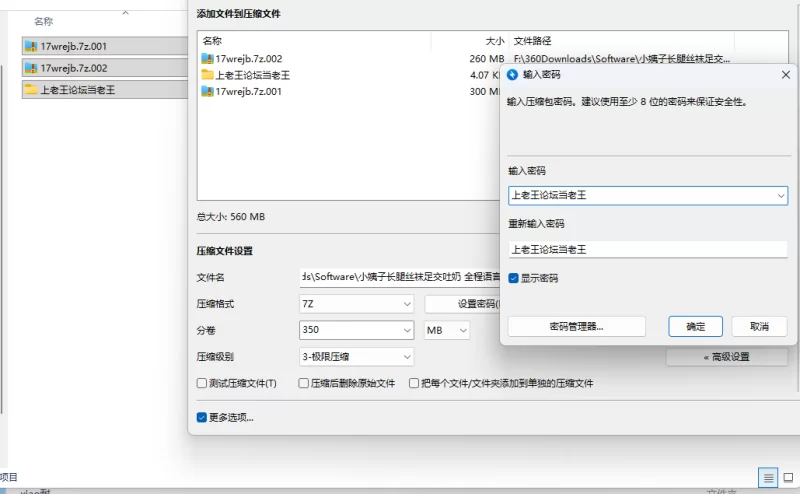Image resolution: width=800 pixels, height=494 pixels.
Task: Click the 17wrejb.7z.001 file icon in compression list
Action: 207,91
